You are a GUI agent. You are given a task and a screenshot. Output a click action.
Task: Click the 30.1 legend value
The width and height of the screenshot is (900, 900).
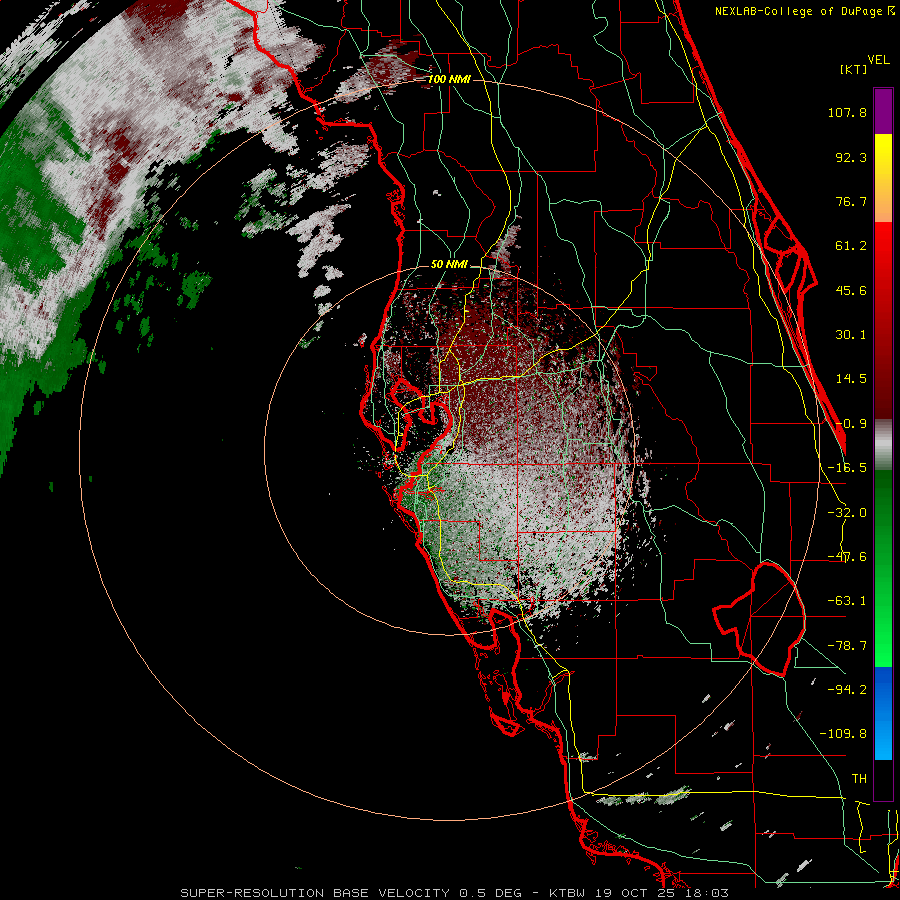click(x=851, y=335)
